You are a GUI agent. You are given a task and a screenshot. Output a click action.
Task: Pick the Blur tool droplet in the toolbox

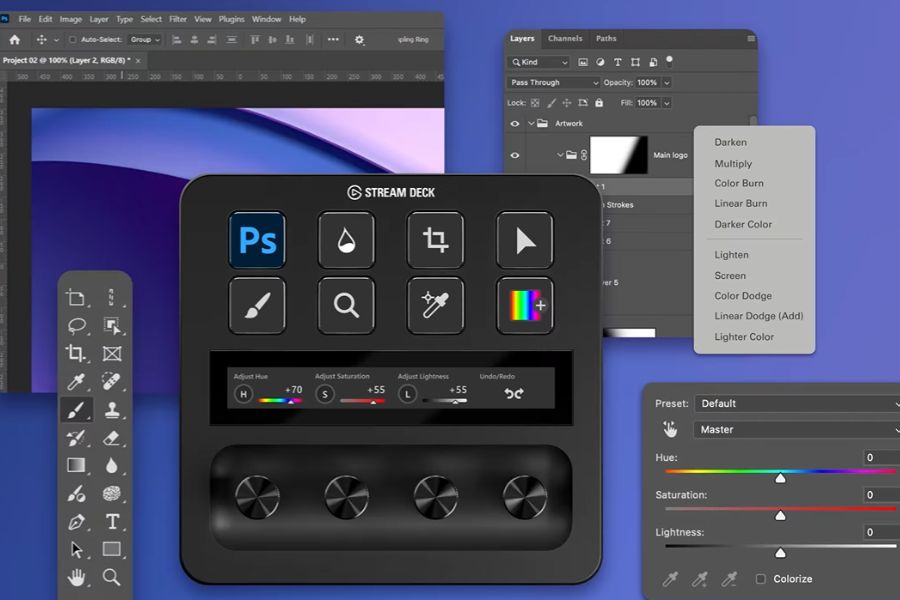point(112,465)
